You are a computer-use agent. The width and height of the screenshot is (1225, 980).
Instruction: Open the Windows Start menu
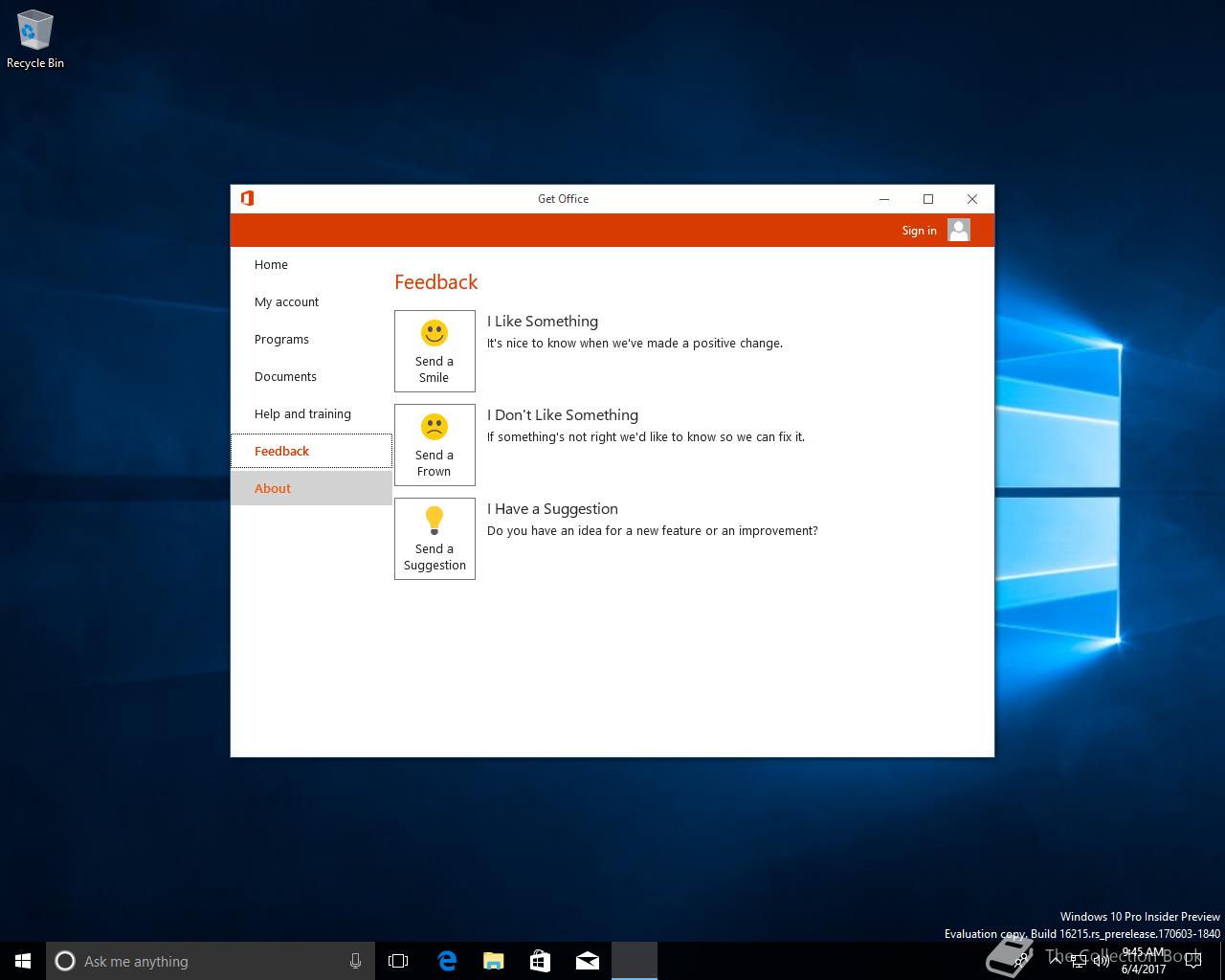pyautogui.click(x=23, y=961)
